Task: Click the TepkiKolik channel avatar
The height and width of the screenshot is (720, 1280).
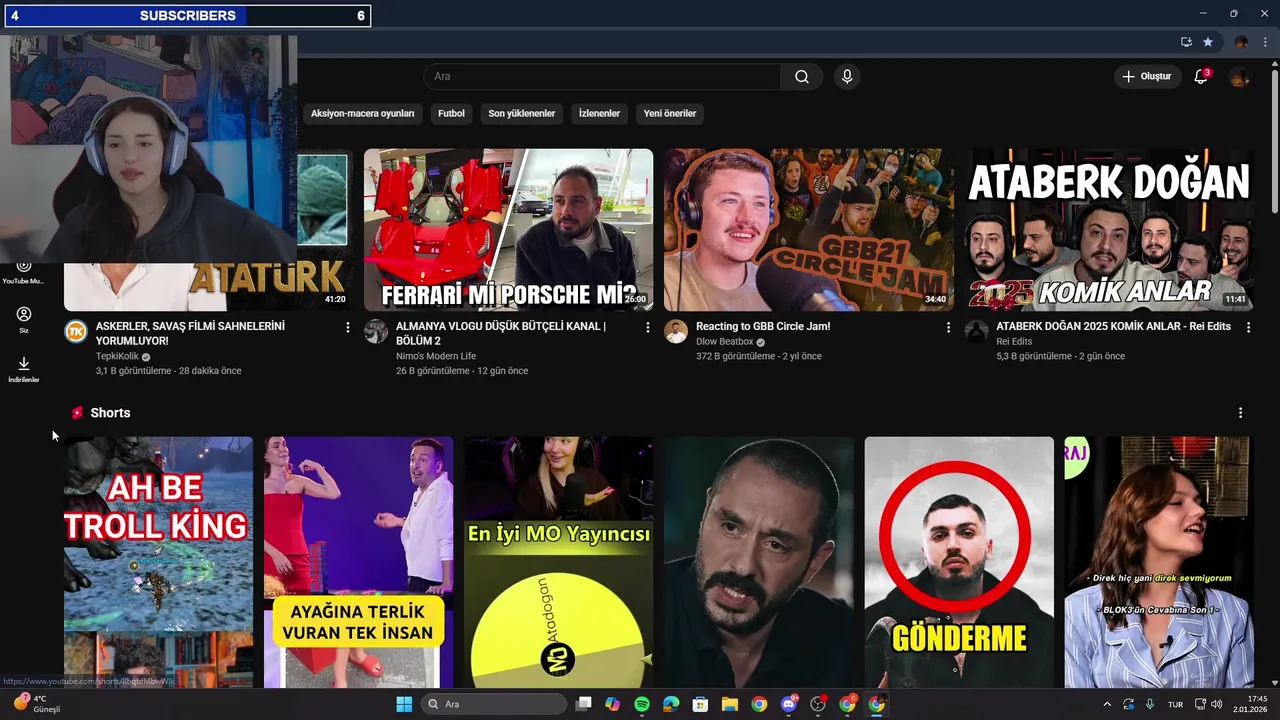Action: tap(76, 332)
